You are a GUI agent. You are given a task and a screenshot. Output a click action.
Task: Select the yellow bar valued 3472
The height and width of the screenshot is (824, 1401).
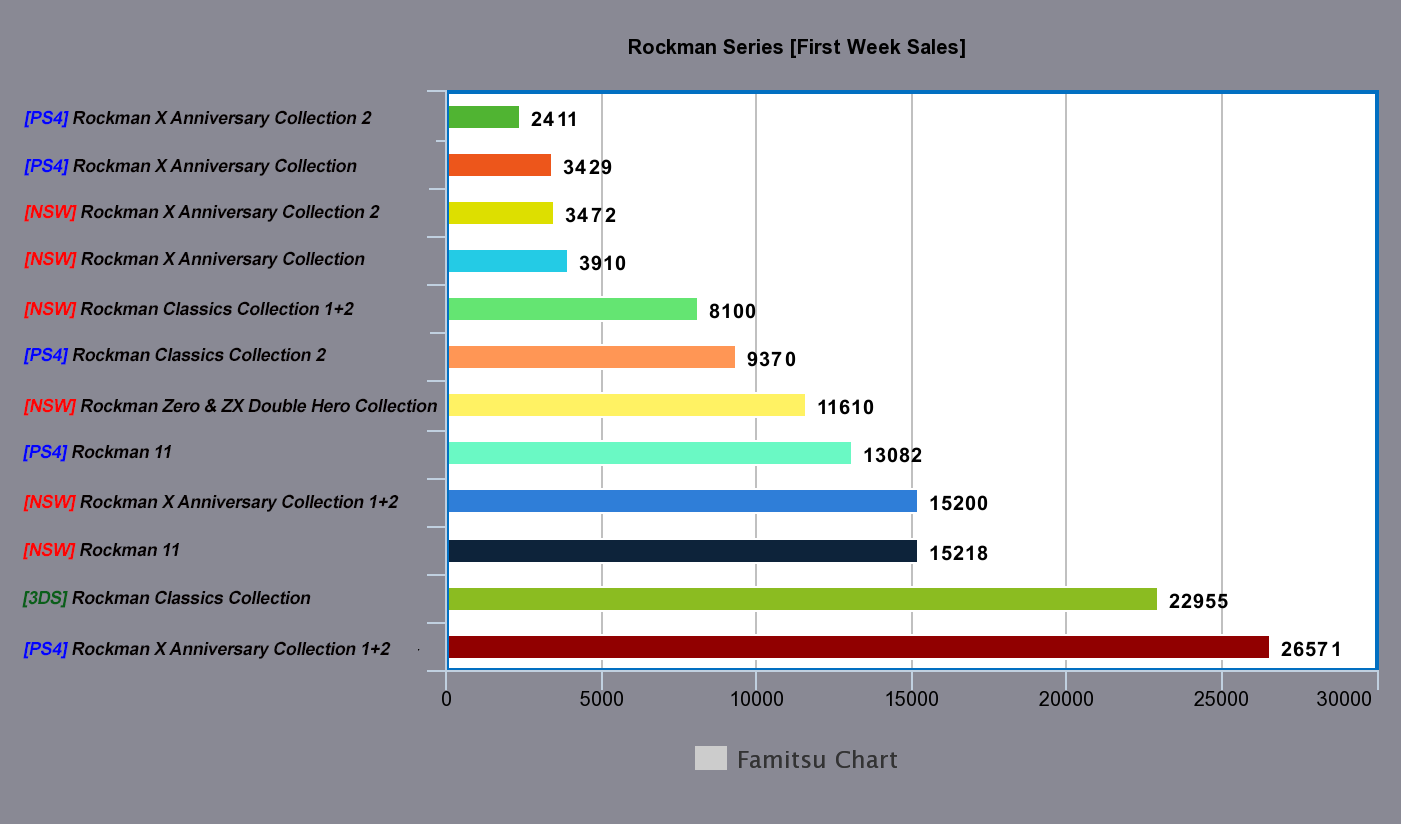(x=501, y=213)
